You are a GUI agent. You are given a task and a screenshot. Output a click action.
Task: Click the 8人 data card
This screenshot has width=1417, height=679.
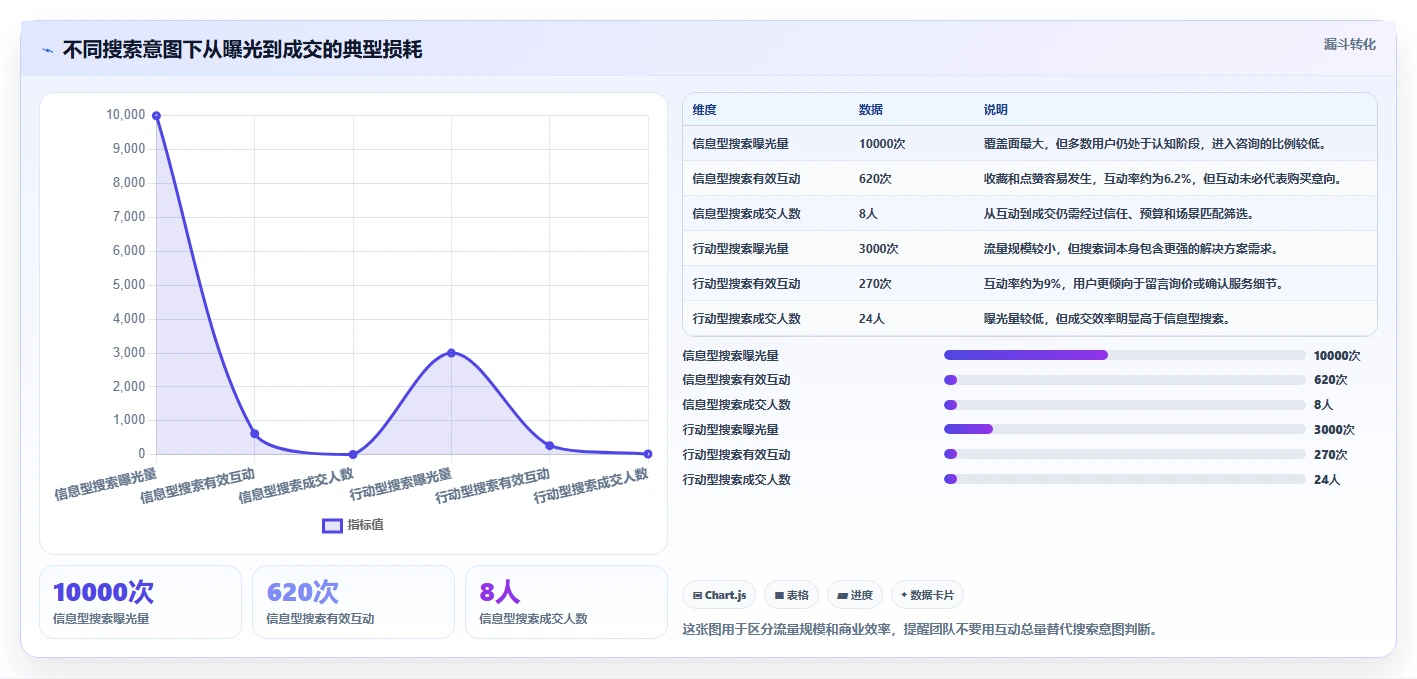pos(566,602)
